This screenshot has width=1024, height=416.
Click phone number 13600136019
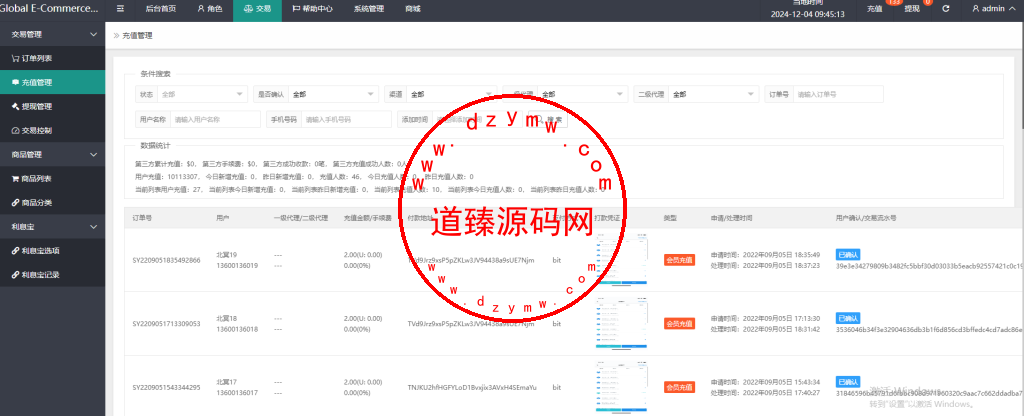pyautogui.click(x=237, y=266)
